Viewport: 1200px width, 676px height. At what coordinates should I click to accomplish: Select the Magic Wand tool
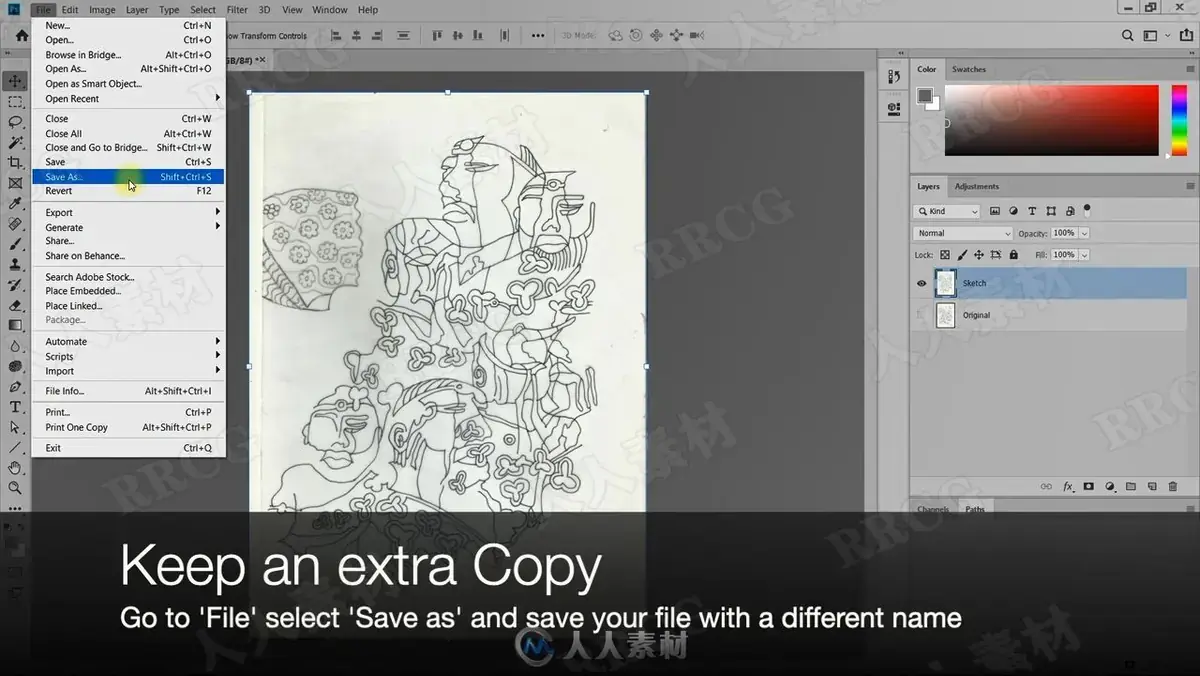[x=15, y=142]
